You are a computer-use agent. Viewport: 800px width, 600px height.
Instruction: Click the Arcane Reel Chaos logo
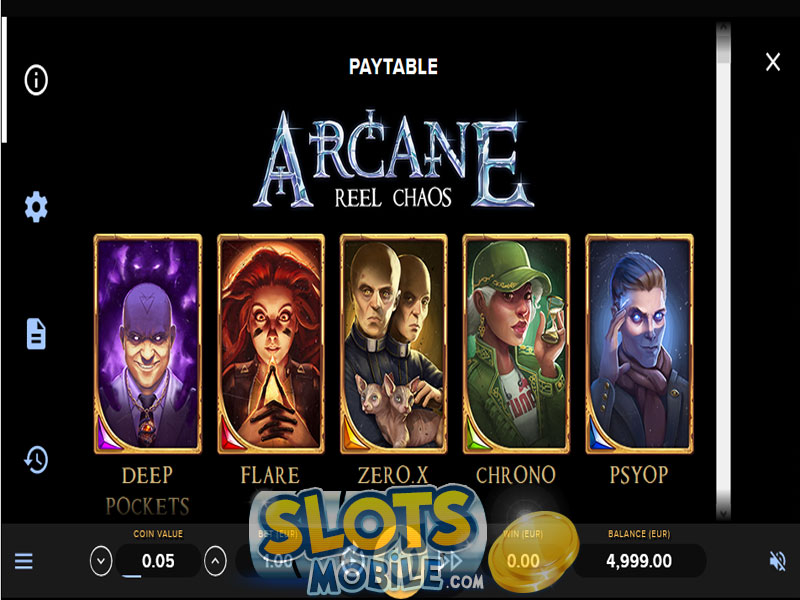pyautogui.click(x=393, y=159)
